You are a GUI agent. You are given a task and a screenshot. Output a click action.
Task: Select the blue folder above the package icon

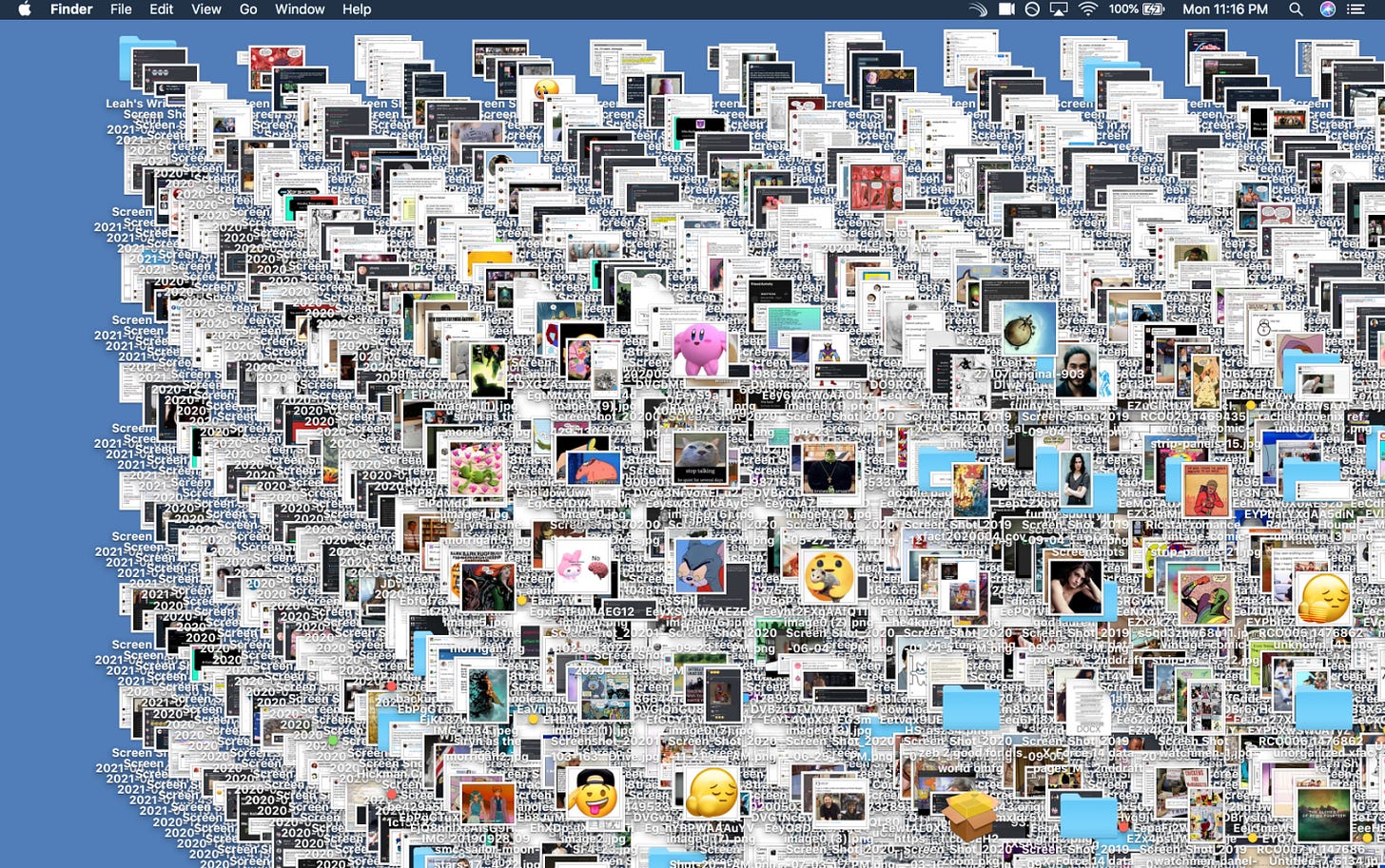(971, 706)
